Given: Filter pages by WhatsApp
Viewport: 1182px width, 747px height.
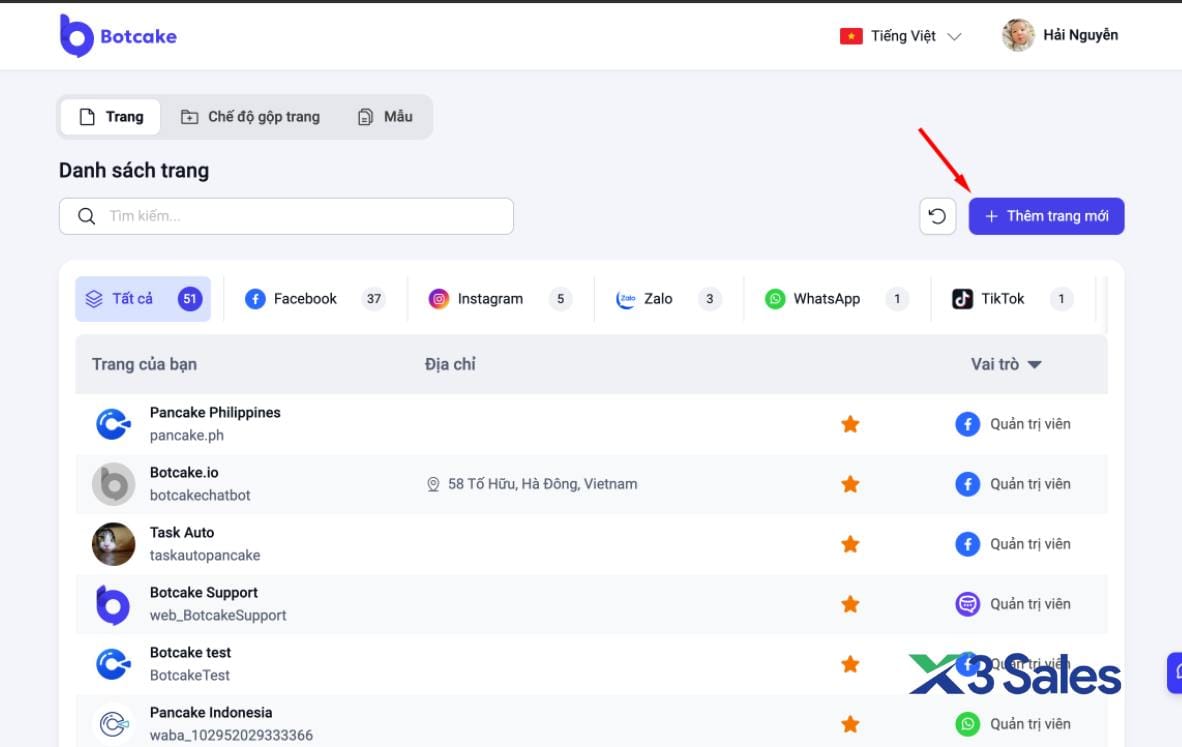Looking at the screenshot, I should pos(837,298).
